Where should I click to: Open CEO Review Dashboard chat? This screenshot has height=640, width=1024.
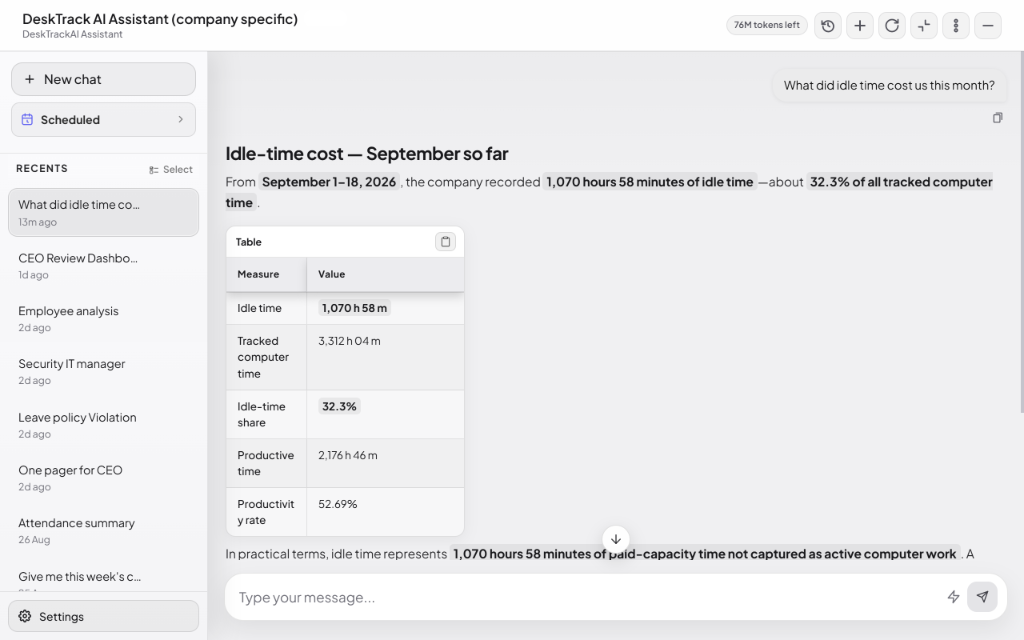[x=103, y=266]
